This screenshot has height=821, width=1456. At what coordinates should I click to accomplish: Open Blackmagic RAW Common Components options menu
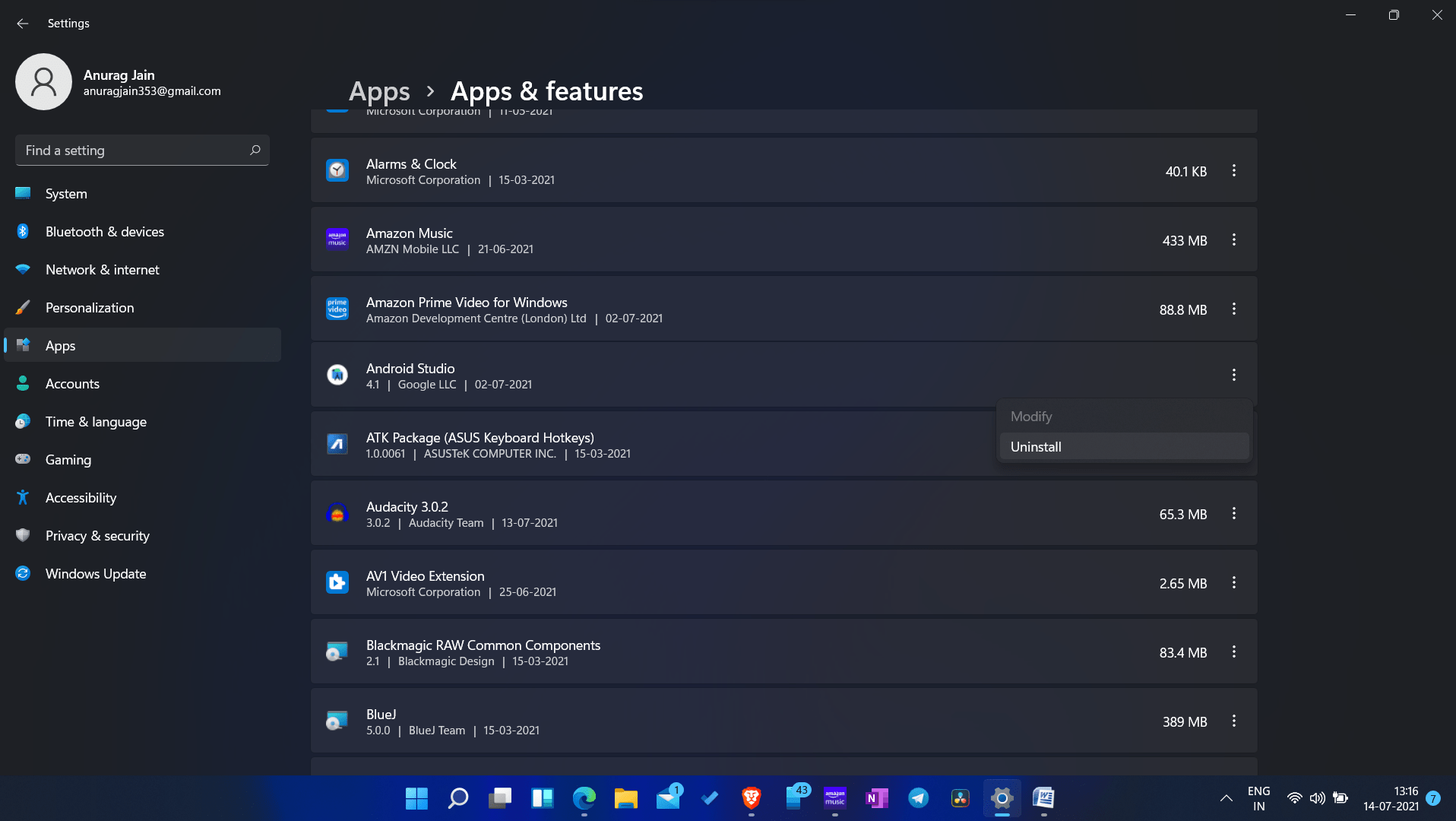(x=1233, y=652)
